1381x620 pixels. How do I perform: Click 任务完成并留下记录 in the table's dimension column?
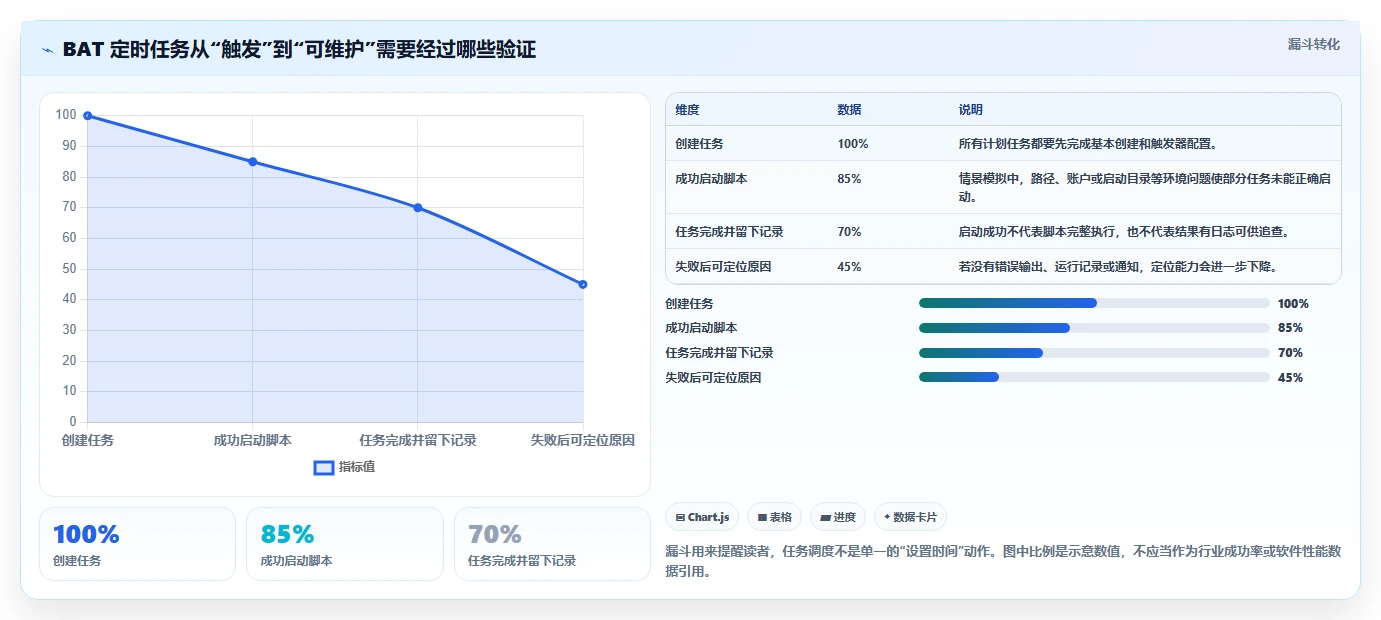[729, 232]
